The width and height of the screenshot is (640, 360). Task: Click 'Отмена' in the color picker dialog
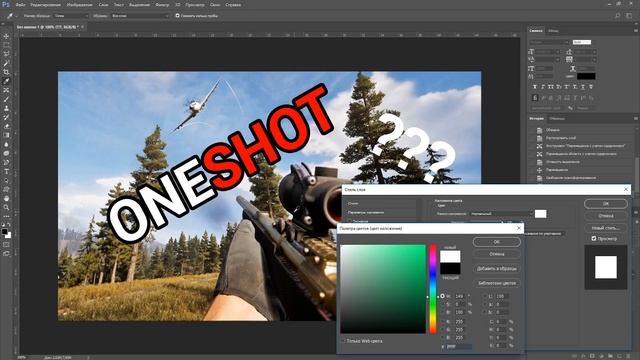497,254
